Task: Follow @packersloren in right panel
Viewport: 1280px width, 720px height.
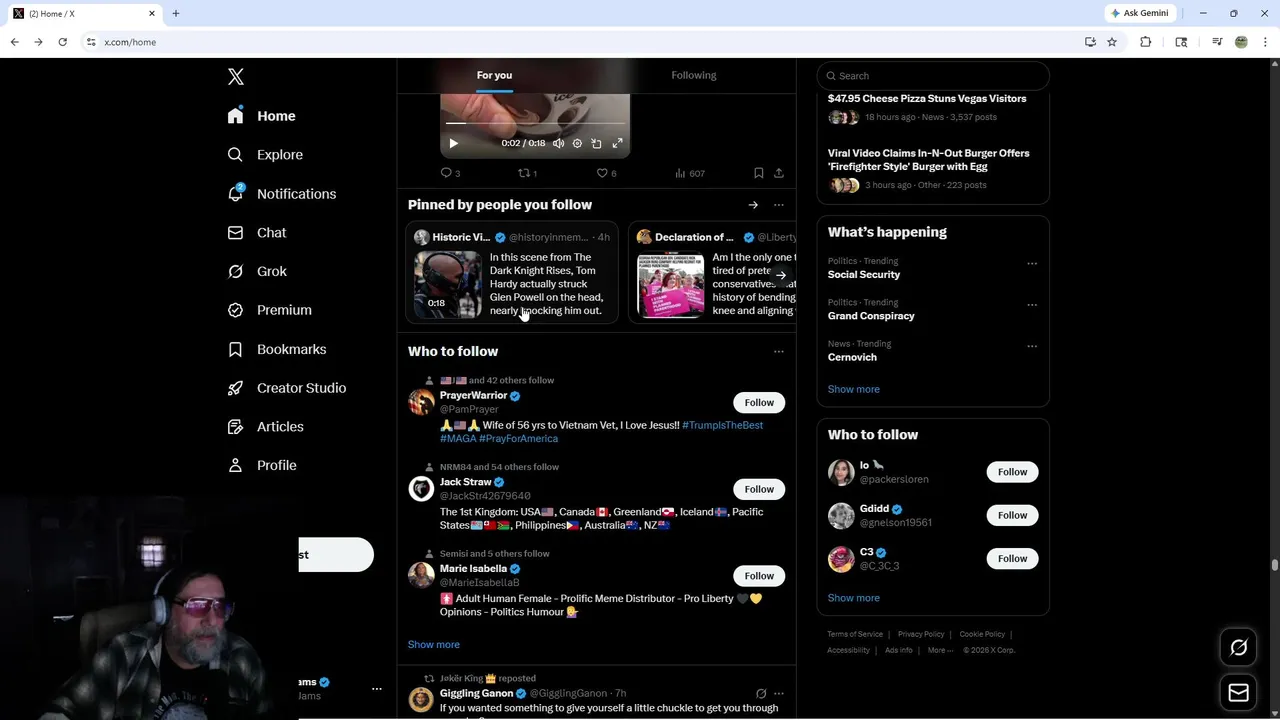Action: point(1012,472)
